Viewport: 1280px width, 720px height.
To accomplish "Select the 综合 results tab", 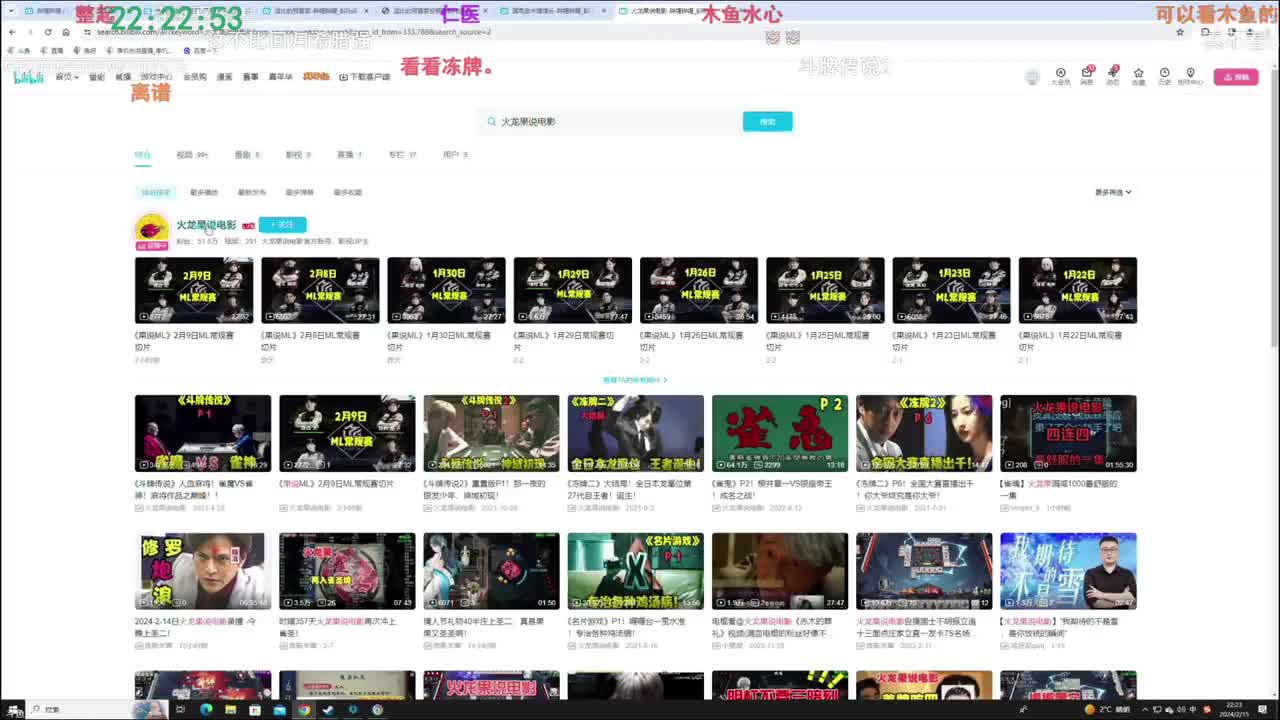I will coord(143,155).
